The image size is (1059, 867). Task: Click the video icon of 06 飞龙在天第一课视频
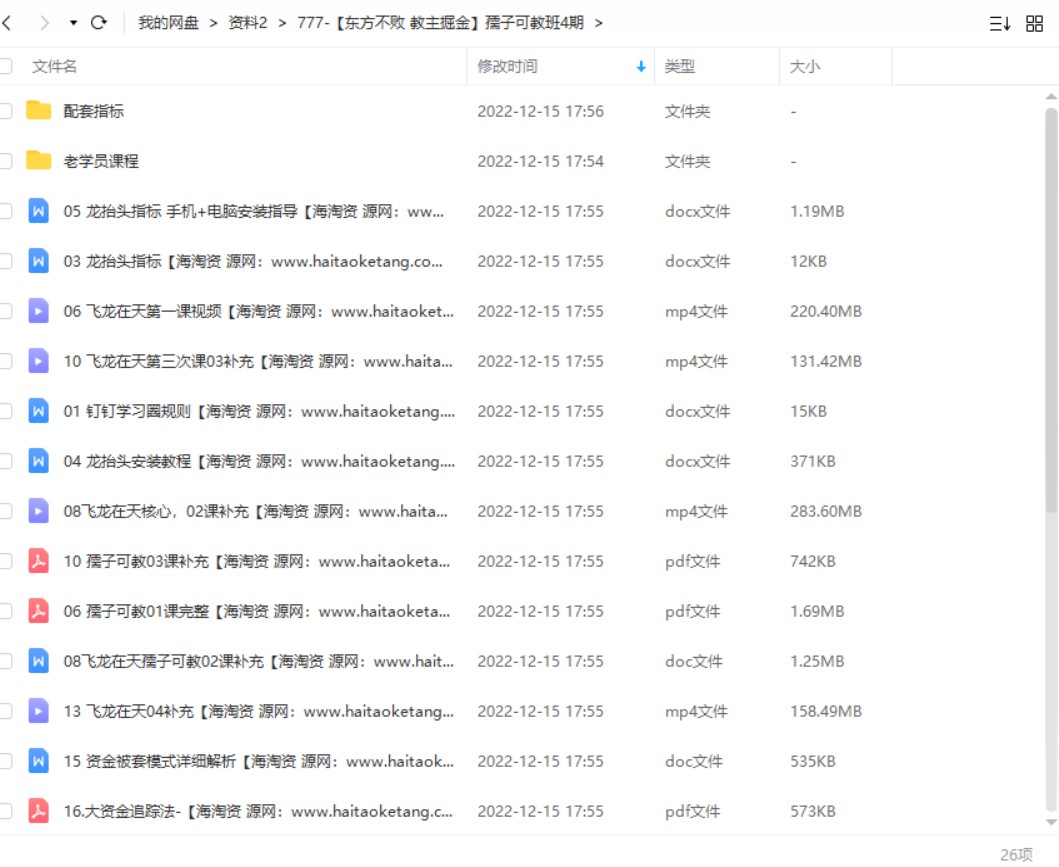38,311
